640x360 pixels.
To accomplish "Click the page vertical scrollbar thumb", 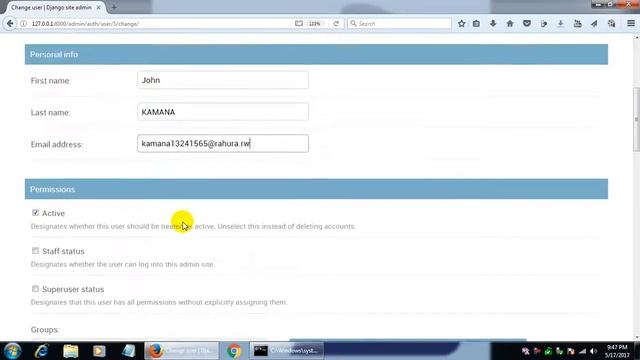I will (636, 120).
